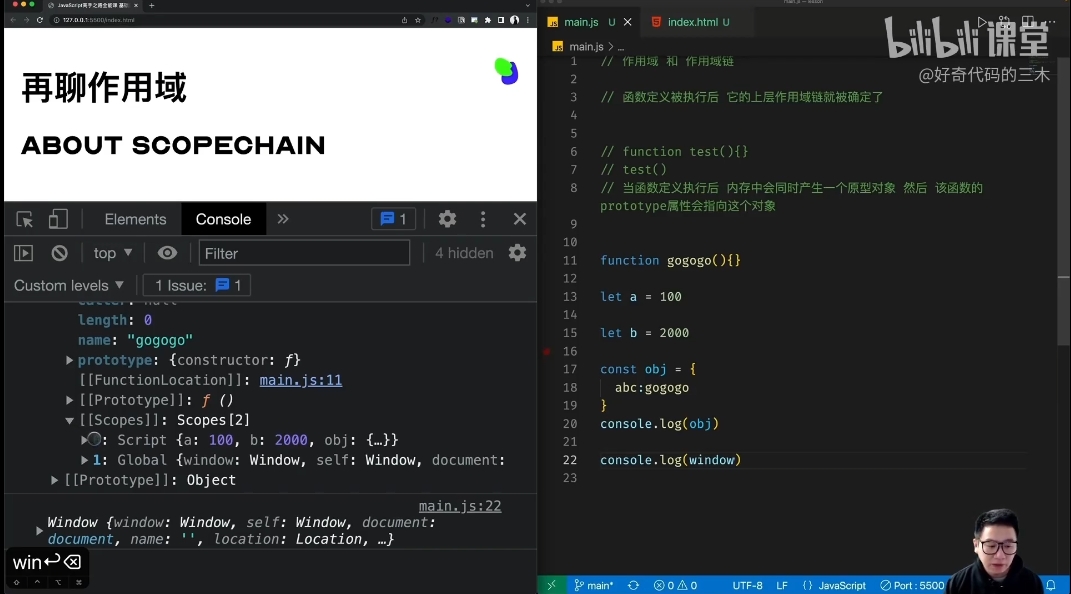Screen dimensions: 1071x594
Task: Collapse the Scopes[2] entry
Action: (x=70, y=420)
